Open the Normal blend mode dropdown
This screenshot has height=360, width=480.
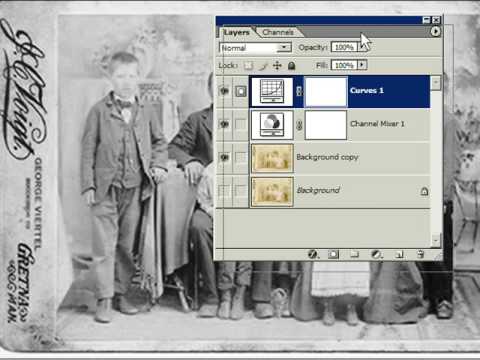(x=256, y=48)
